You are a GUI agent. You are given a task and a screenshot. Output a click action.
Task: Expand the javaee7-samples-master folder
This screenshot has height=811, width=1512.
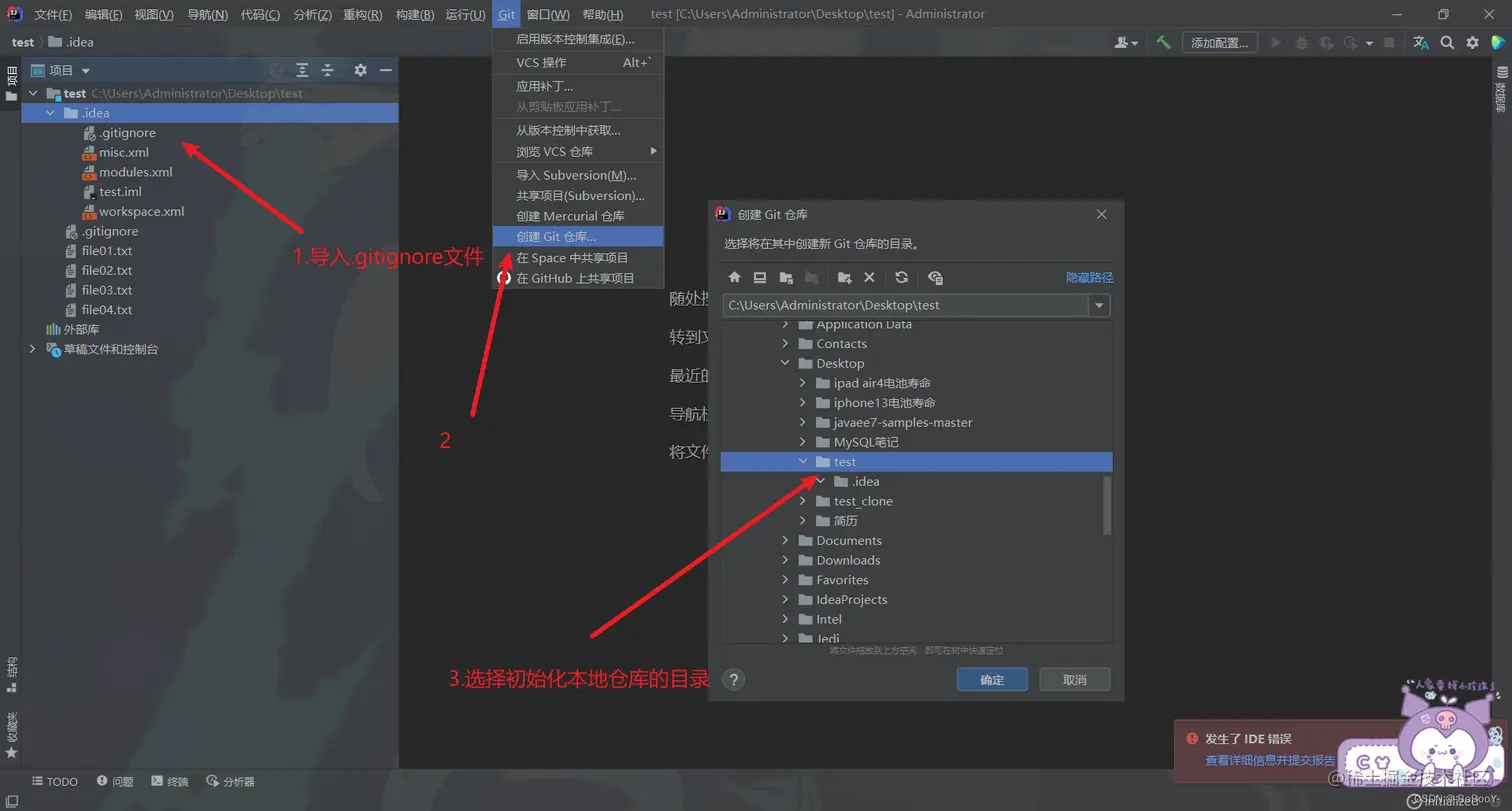click(803, 422)
